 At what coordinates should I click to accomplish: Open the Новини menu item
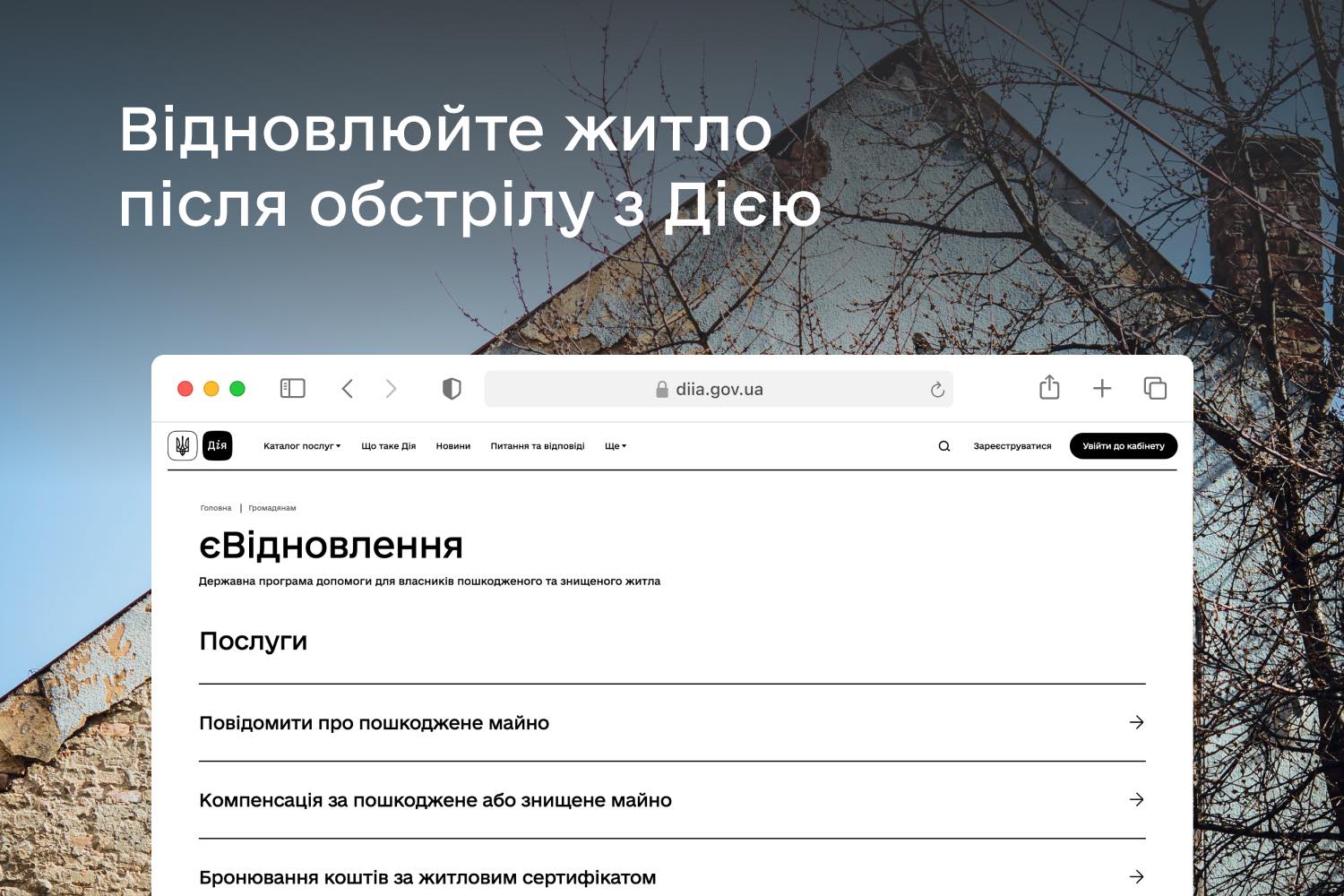click(453, 446)
